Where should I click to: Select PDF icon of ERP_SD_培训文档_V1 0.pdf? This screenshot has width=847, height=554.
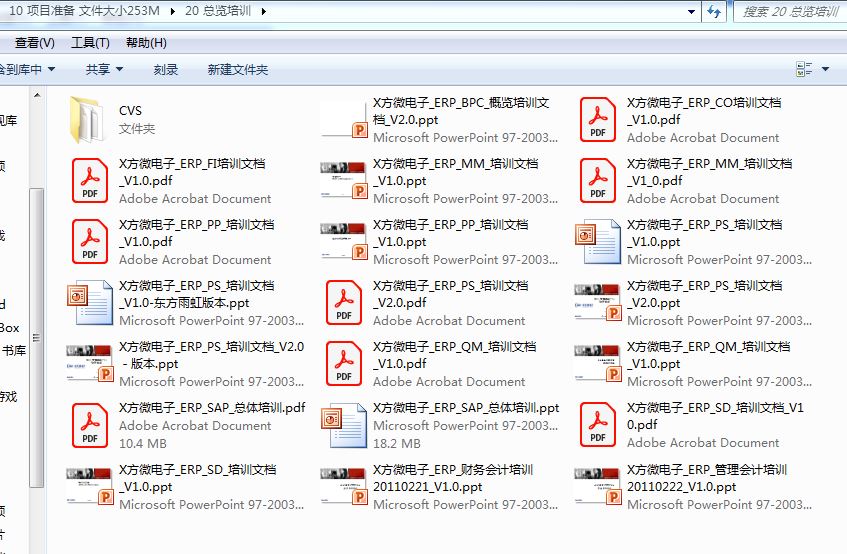coord(597,425)
